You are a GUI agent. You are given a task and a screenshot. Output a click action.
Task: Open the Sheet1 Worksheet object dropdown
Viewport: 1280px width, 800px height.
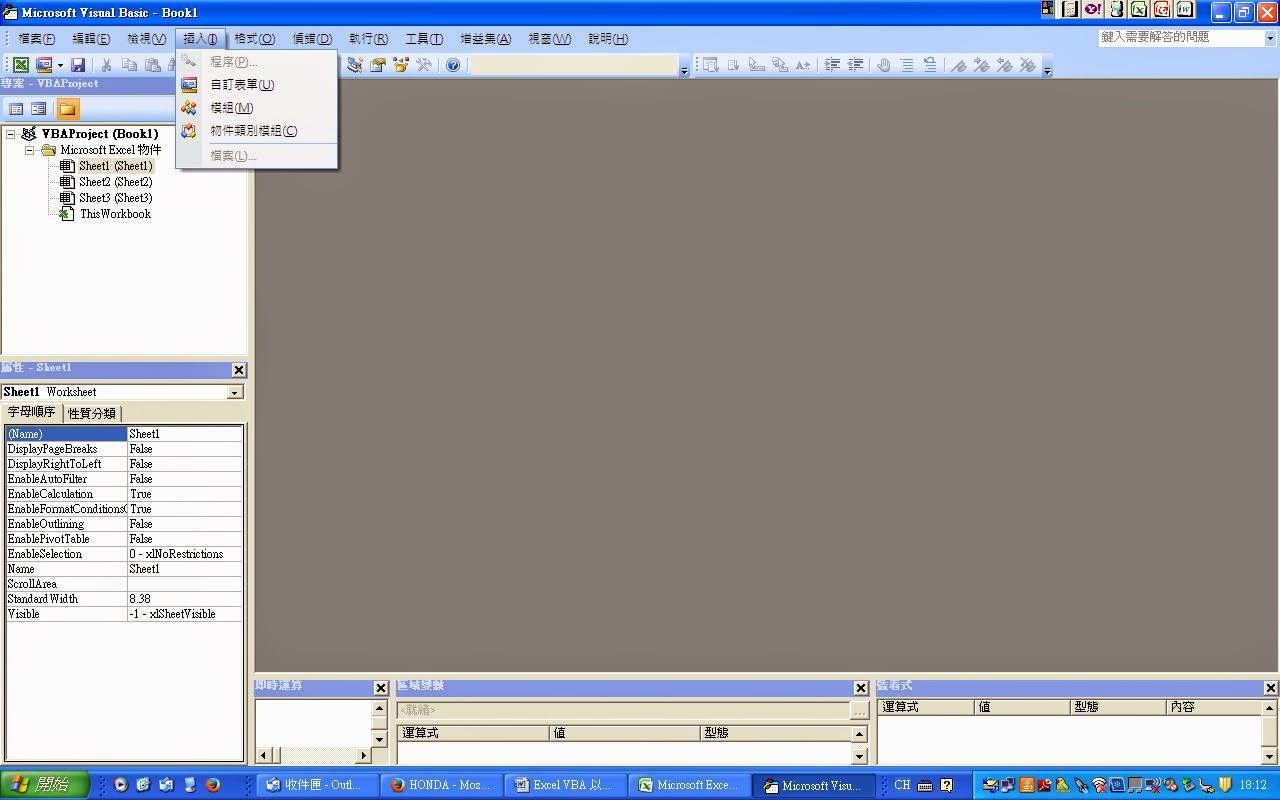click(x=235, y=392)
